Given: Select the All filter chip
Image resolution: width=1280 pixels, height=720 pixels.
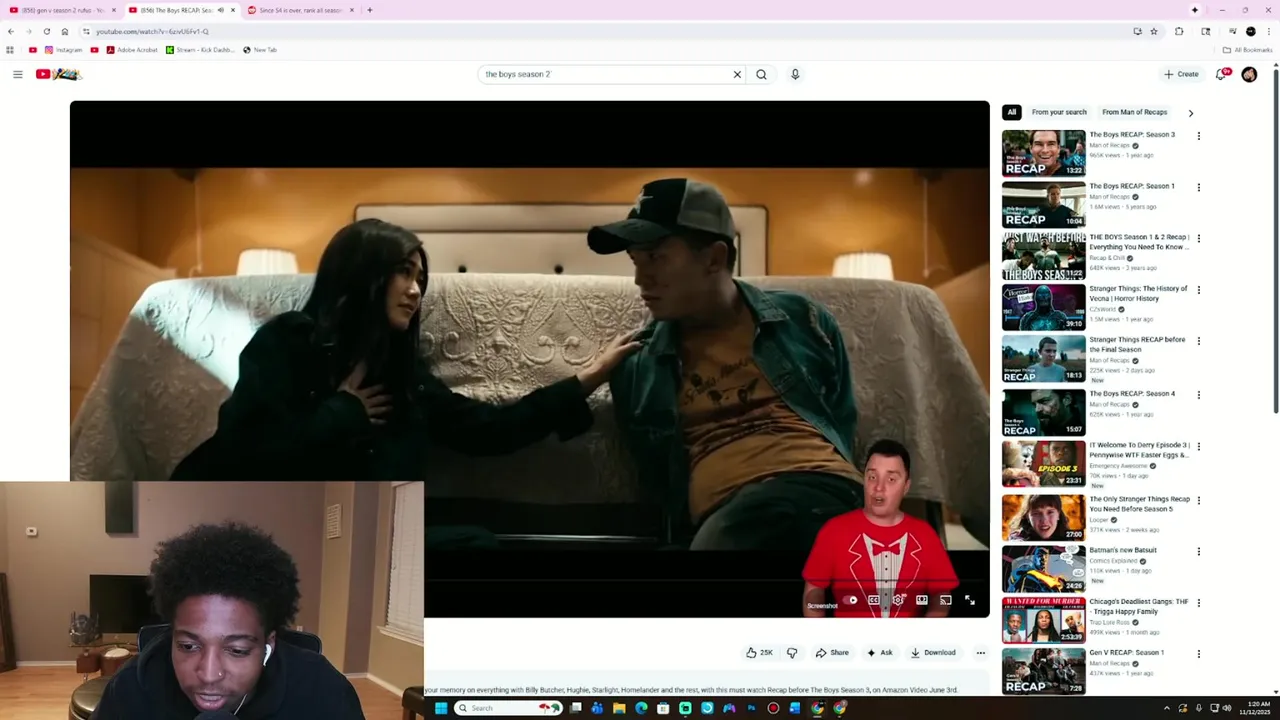Looking at the screenshot, I should [1012, 112].
